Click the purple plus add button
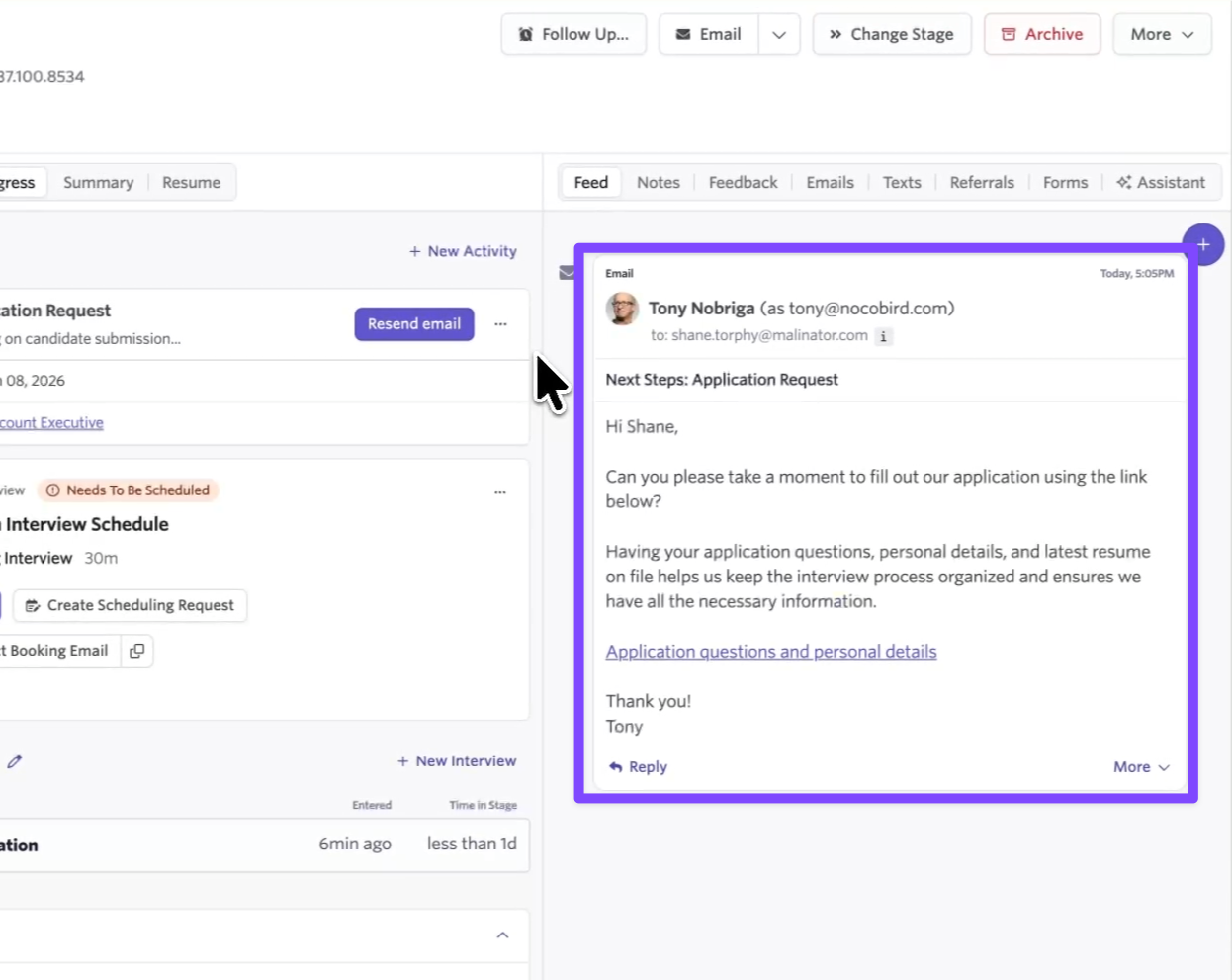Screen dimensions: 1232x980 pyautogui.click(x=1202, y=244)
